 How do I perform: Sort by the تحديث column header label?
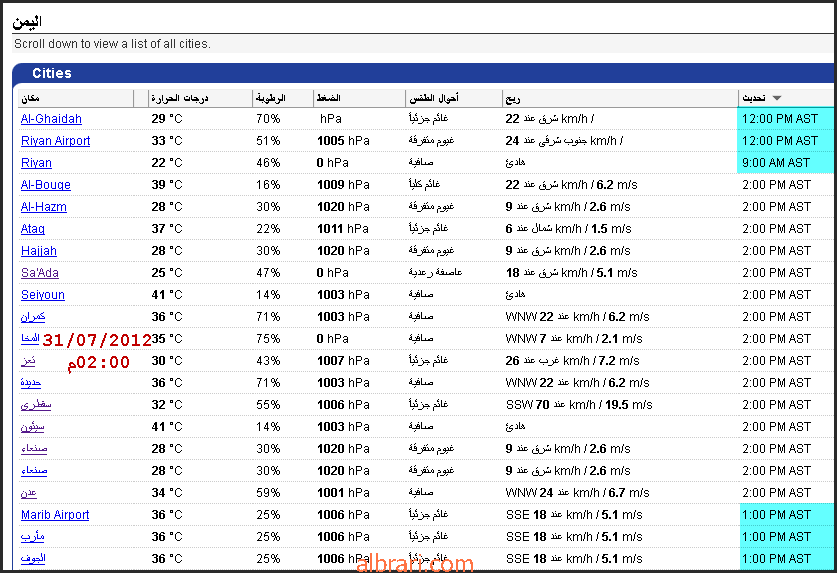(x=754, y=98)
